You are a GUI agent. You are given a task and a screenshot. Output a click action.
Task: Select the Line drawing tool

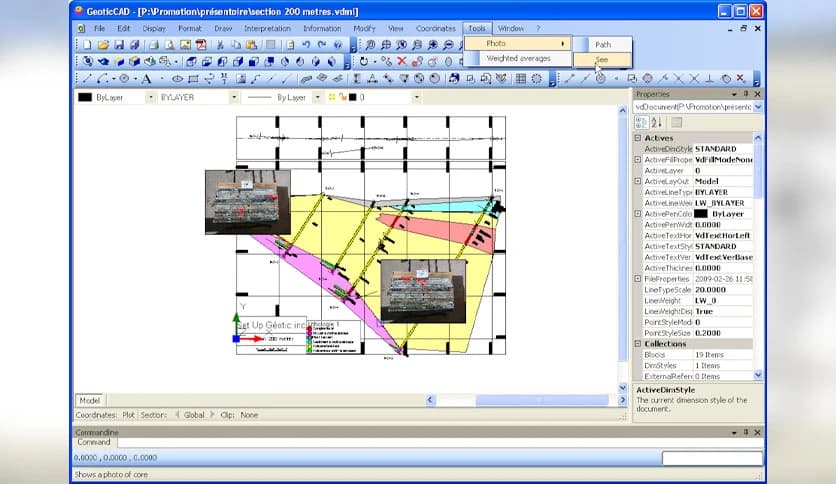coord(87,79)
